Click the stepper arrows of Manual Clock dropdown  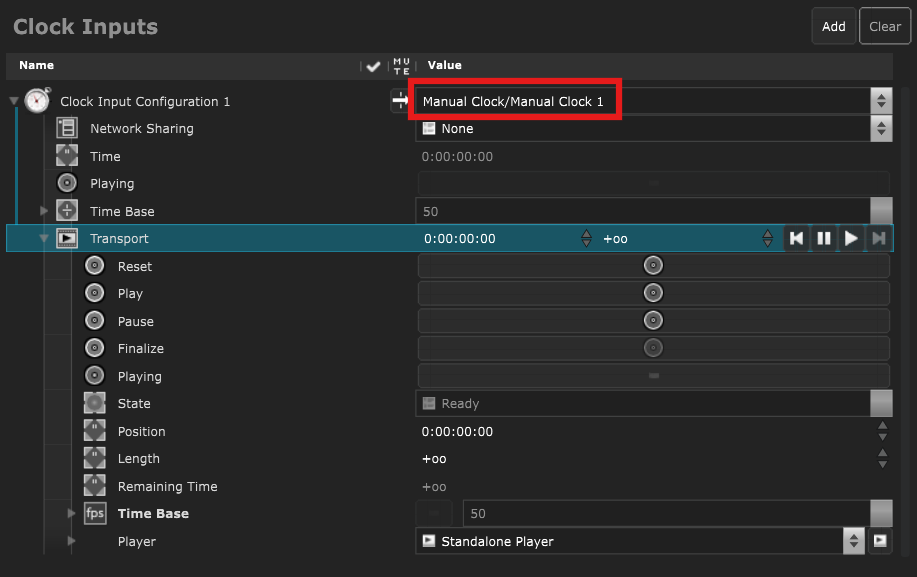(x=881, y=101)
